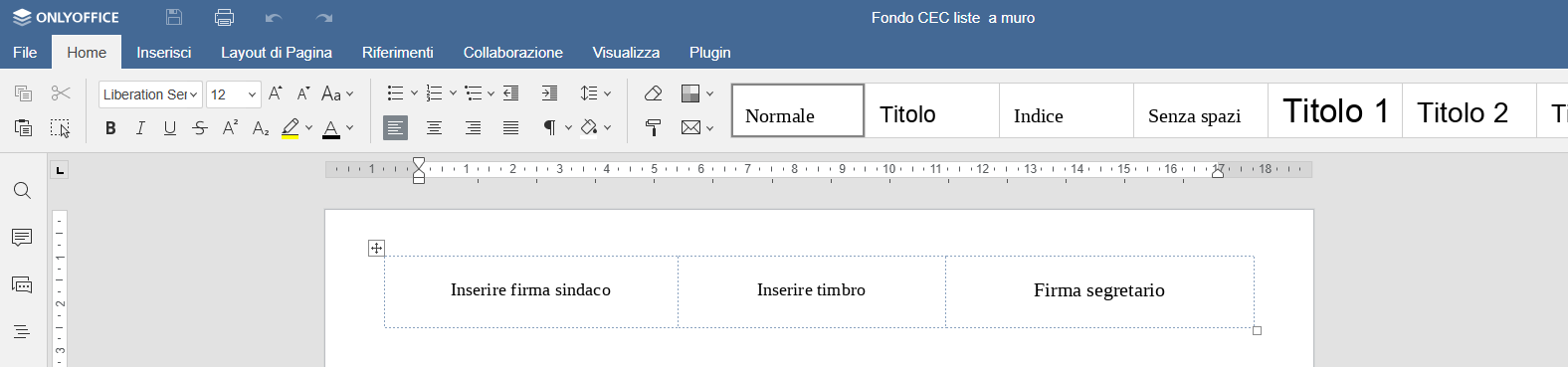Viewport: 1568px width, 367px height.
Task: Expand the paragraph line spacing dropdown
Action: tap(596, 93)
